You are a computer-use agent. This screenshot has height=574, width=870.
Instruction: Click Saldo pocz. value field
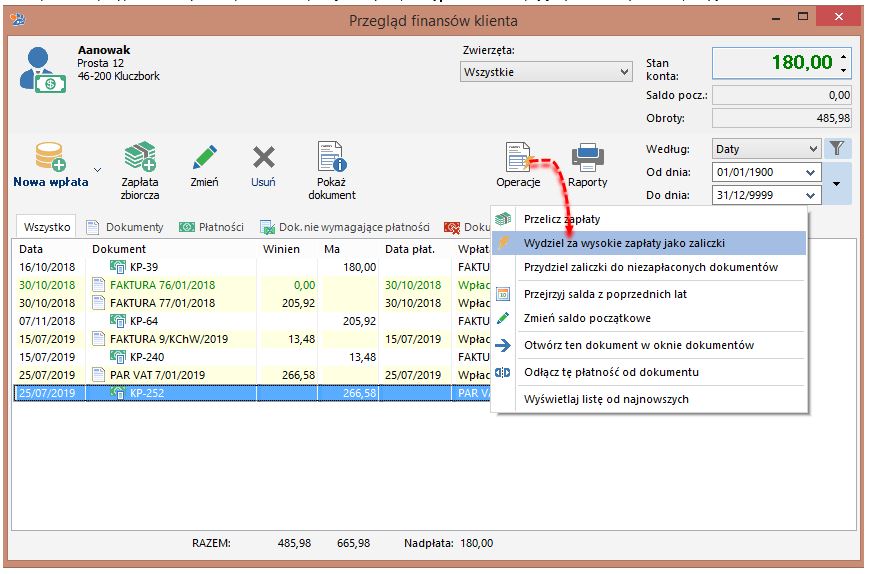[782, 95]
